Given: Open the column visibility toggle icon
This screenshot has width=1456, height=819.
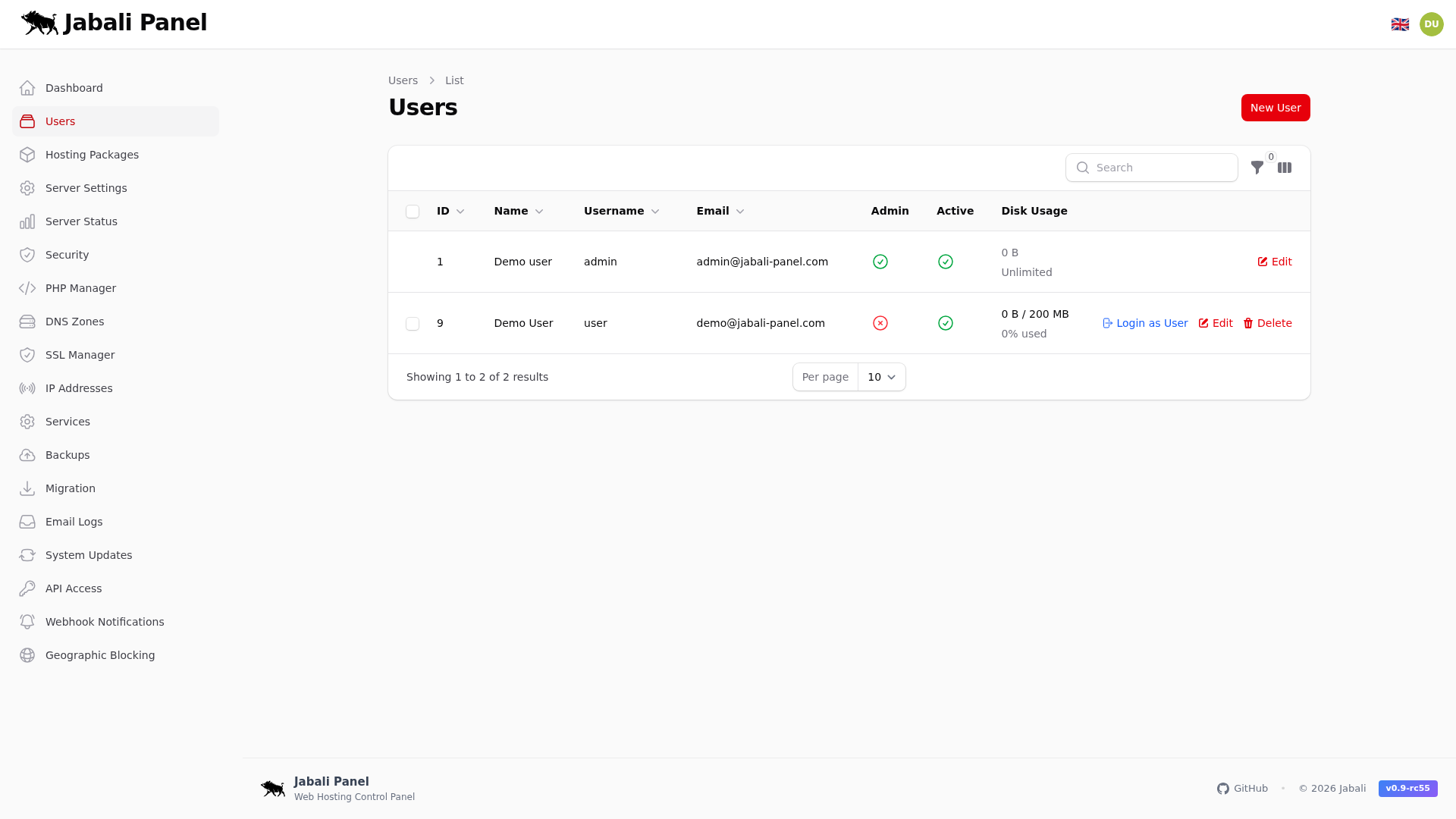Looking at the screenshot, I should (x=1285, y=168).
